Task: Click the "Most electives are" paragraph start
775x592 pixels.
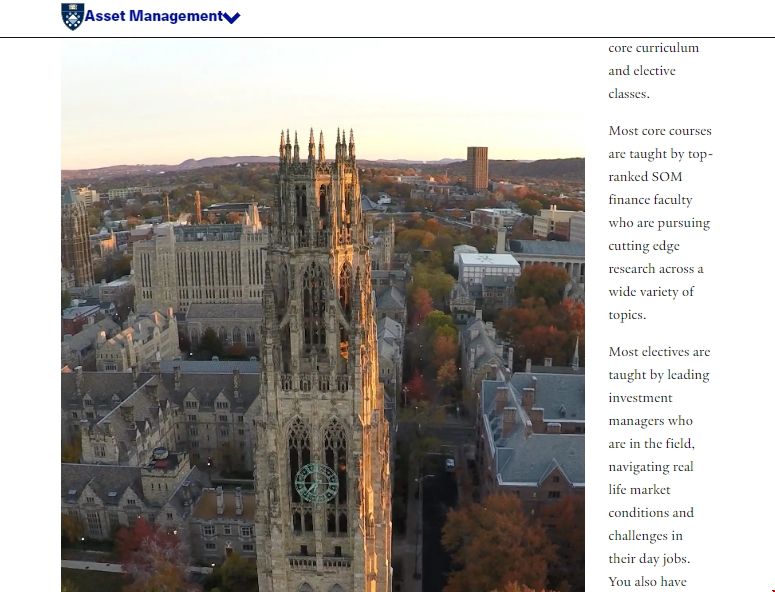Action: (659, 352)
